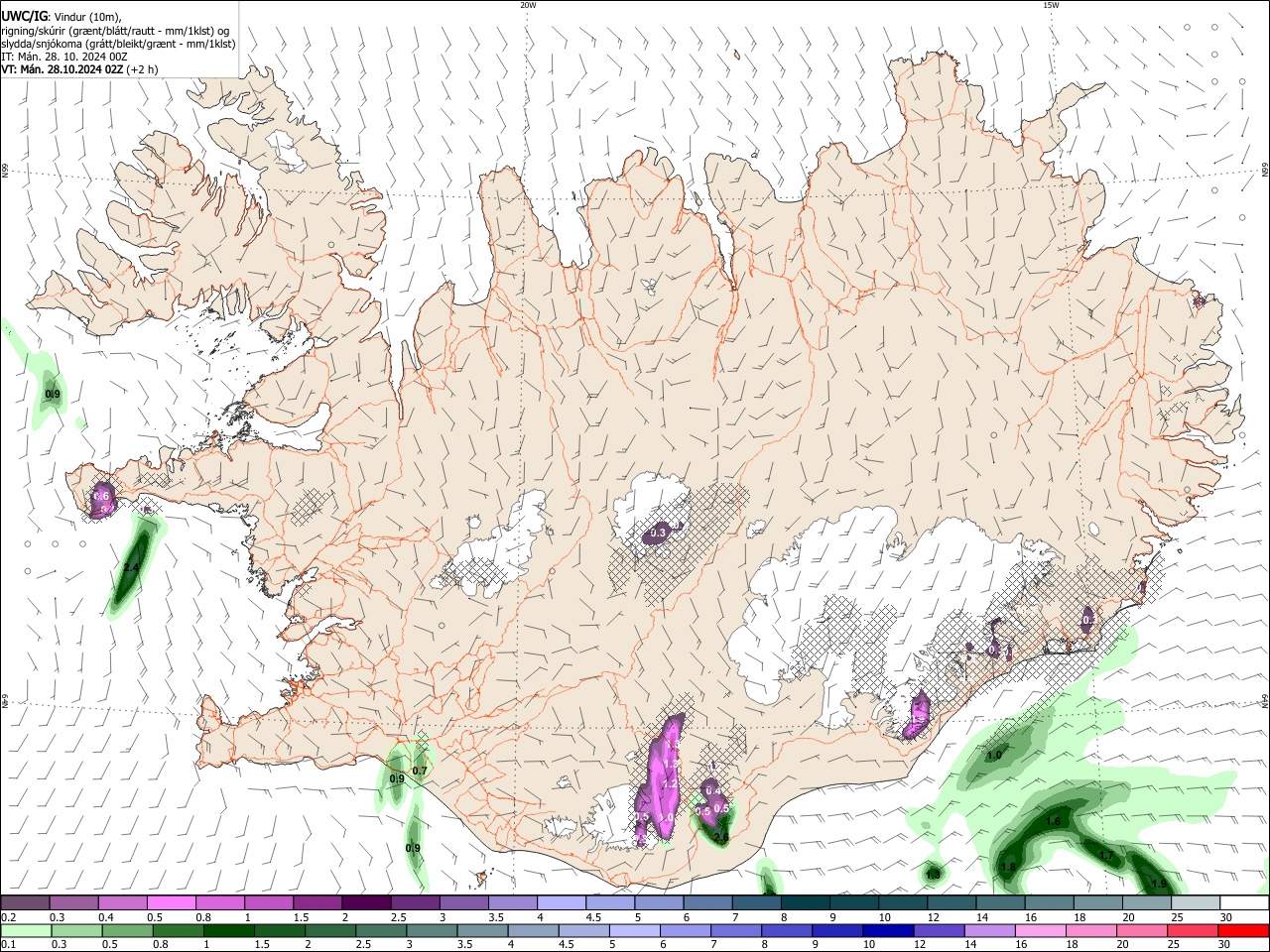
Task: Click the bright pink 0.5 swatch in snow legend
Action: (x=171, y=902)
